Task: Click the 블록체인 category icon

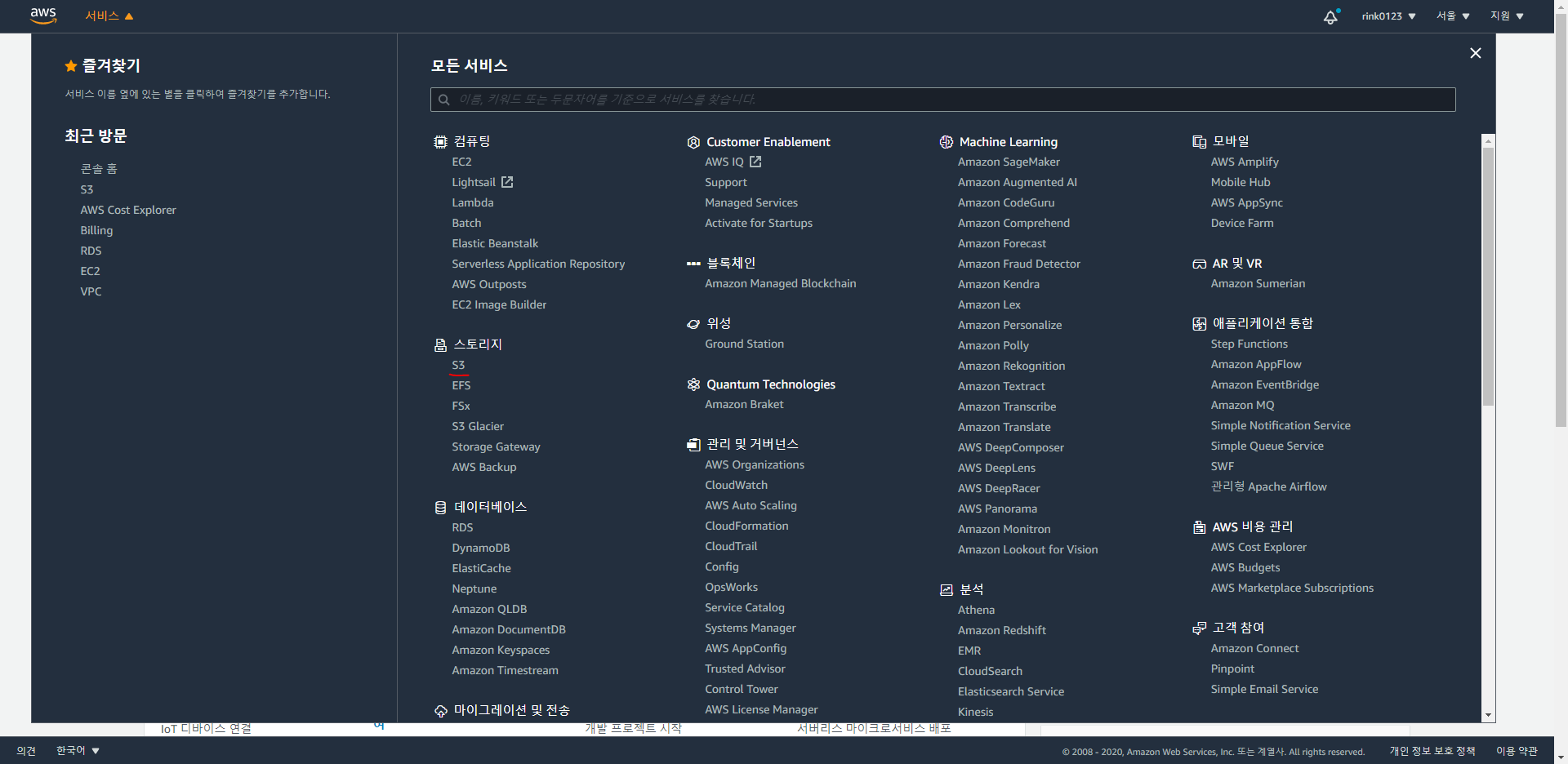Action: click(x=693, y=264)
